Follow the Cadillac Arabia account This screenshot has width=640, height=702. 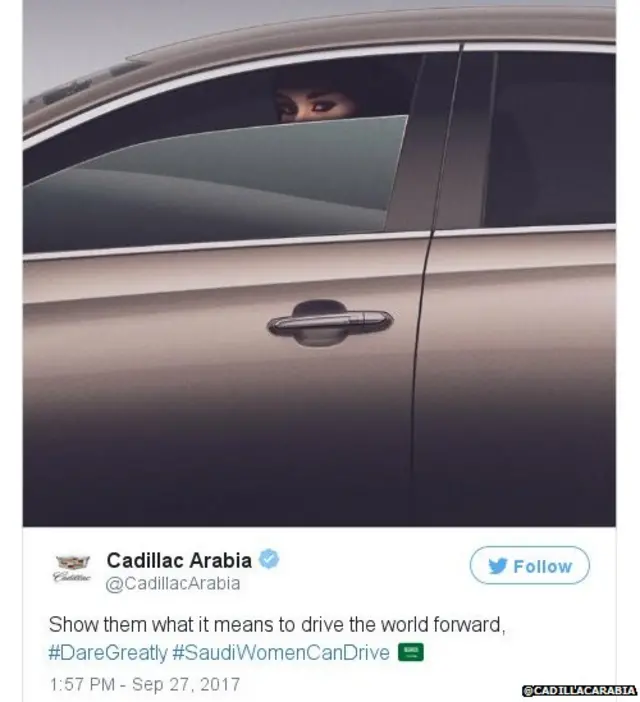[529, 565]
